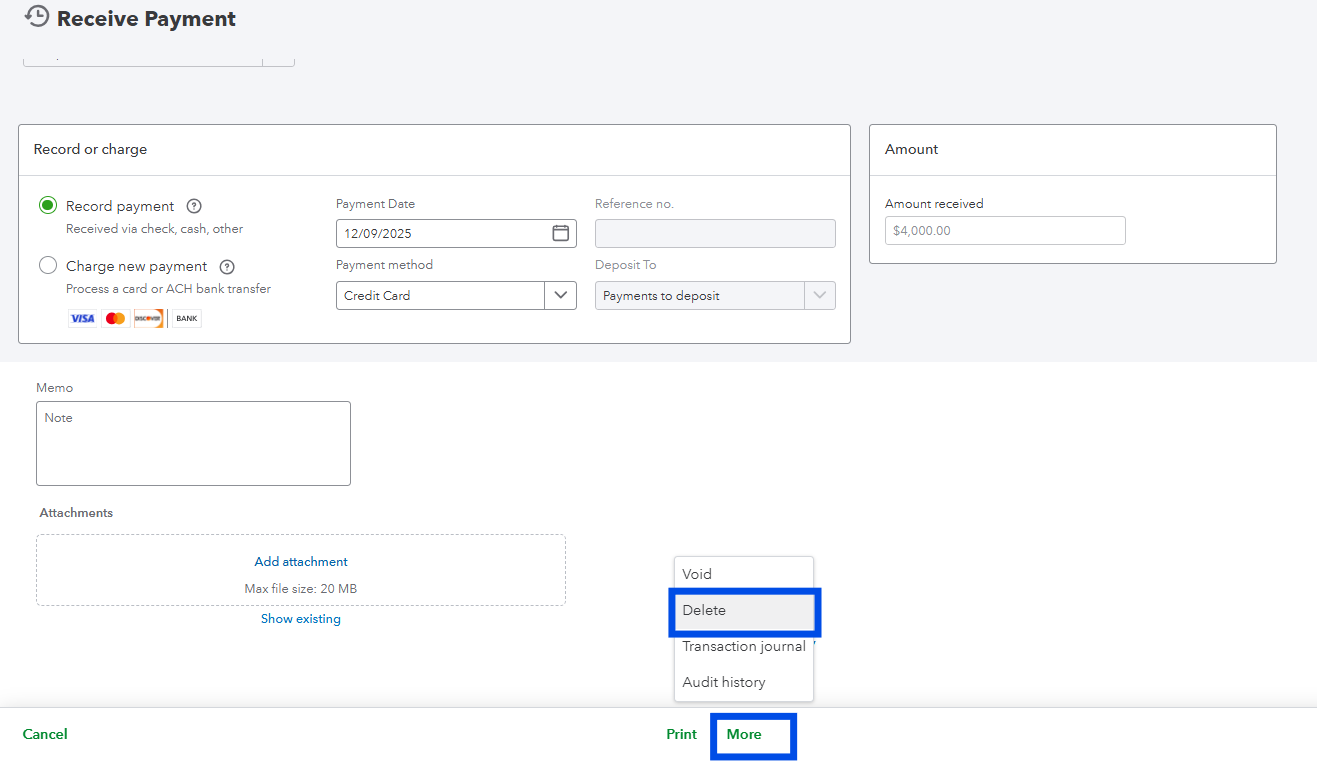Choose Void from the More menu
The width and height of the screenshot is (1317, 761).
pyautogui.click(x=697, y=574)
